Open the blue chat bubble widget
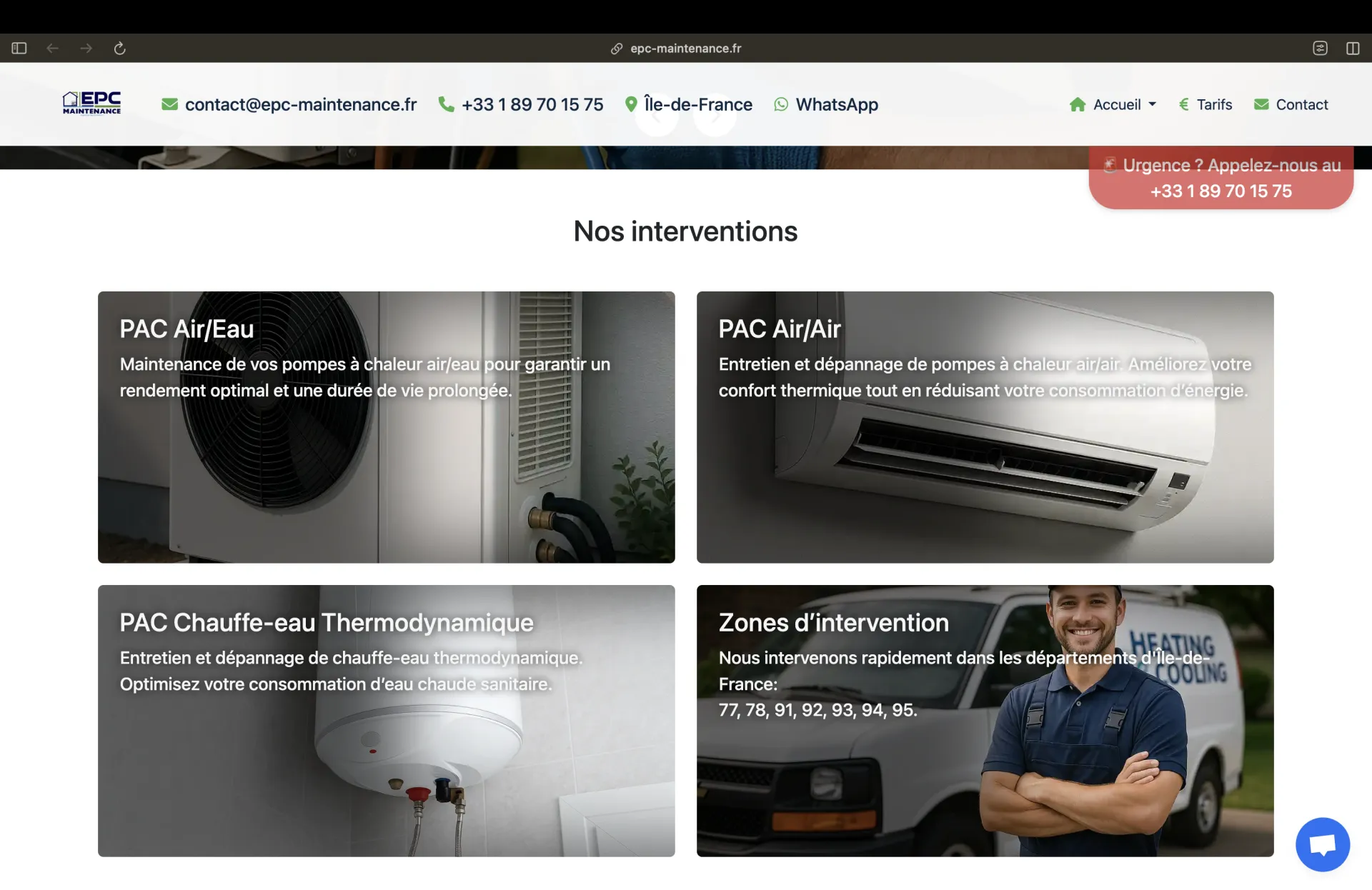 point(1323,844)
